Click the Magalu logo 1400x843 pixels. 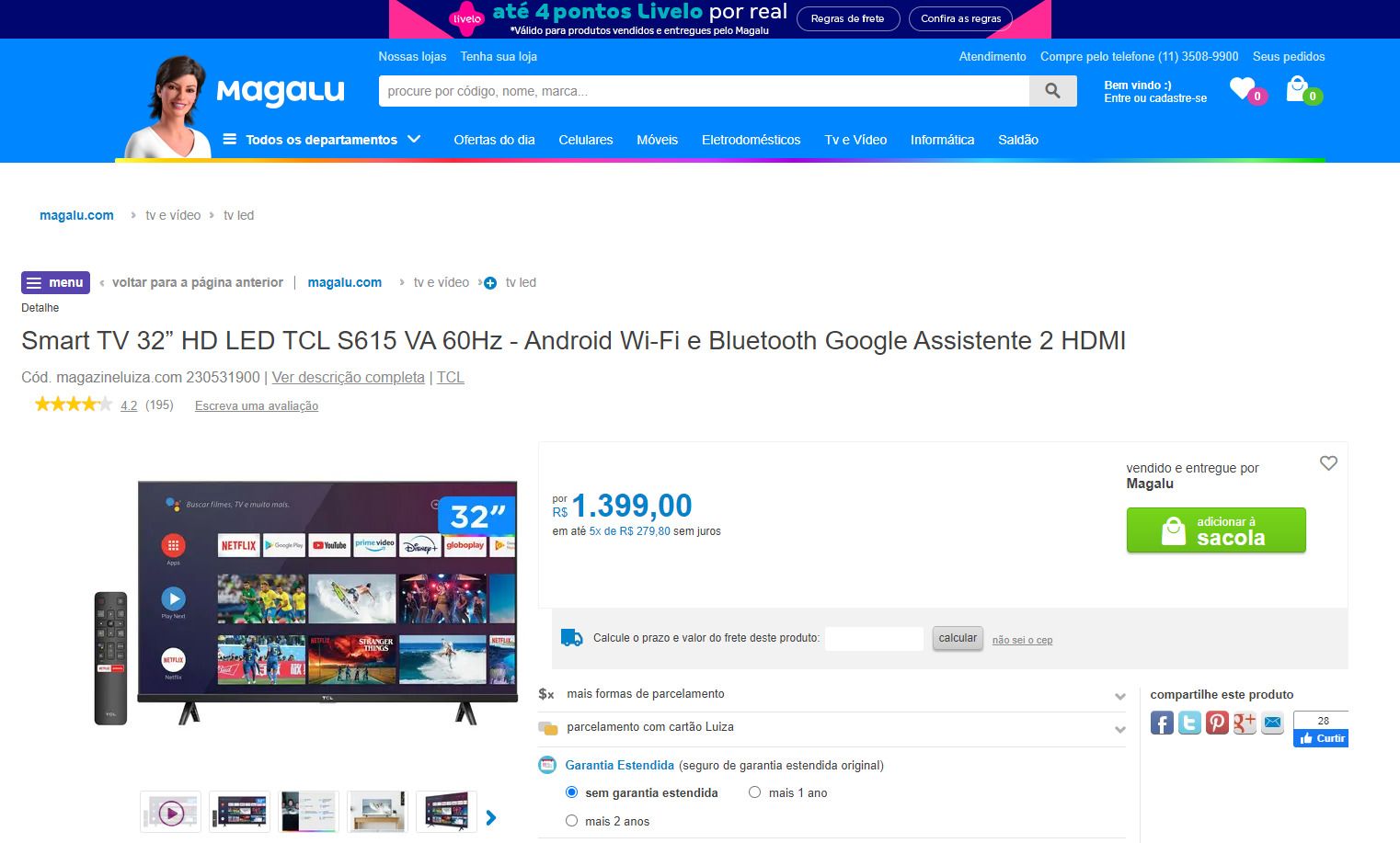click(x=281, y=91)
